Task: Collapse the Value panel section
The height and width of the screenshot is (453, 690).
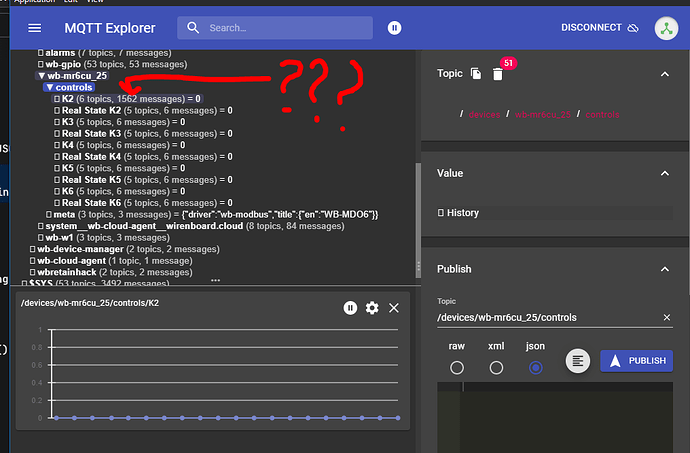Action: point(662,173)
